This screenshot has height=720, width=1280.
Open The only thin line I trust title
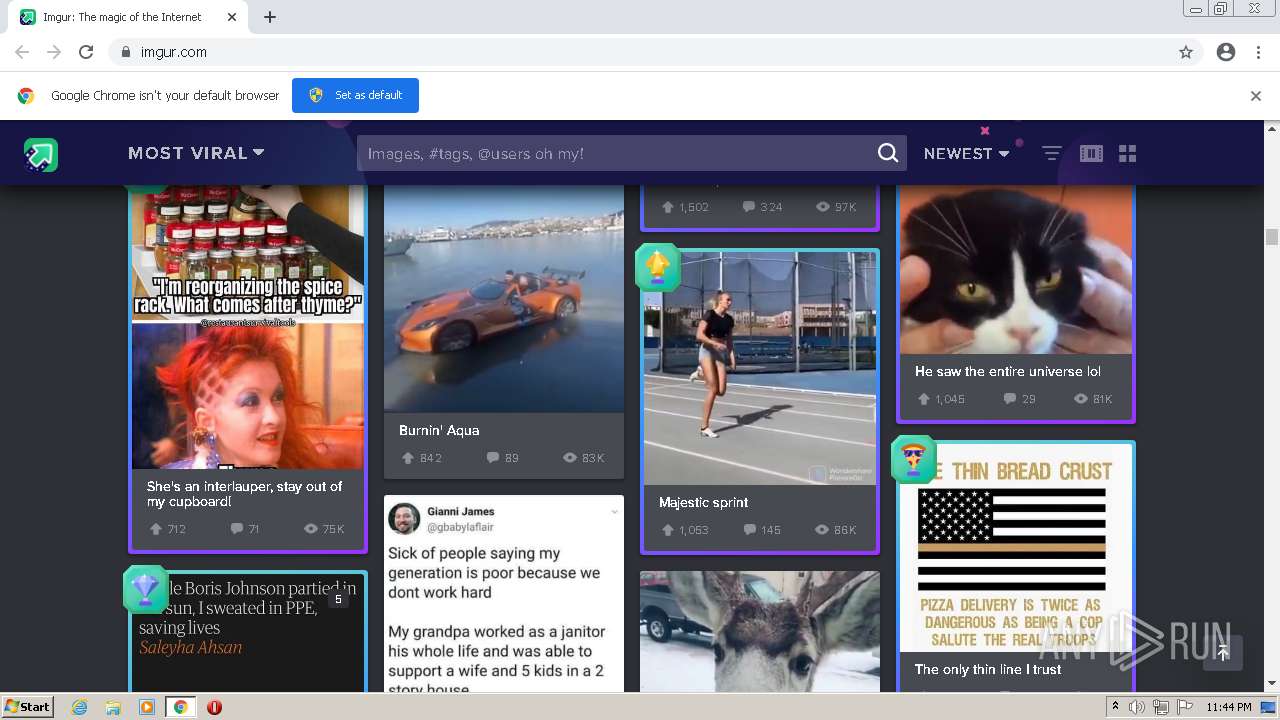coord(988,669)
